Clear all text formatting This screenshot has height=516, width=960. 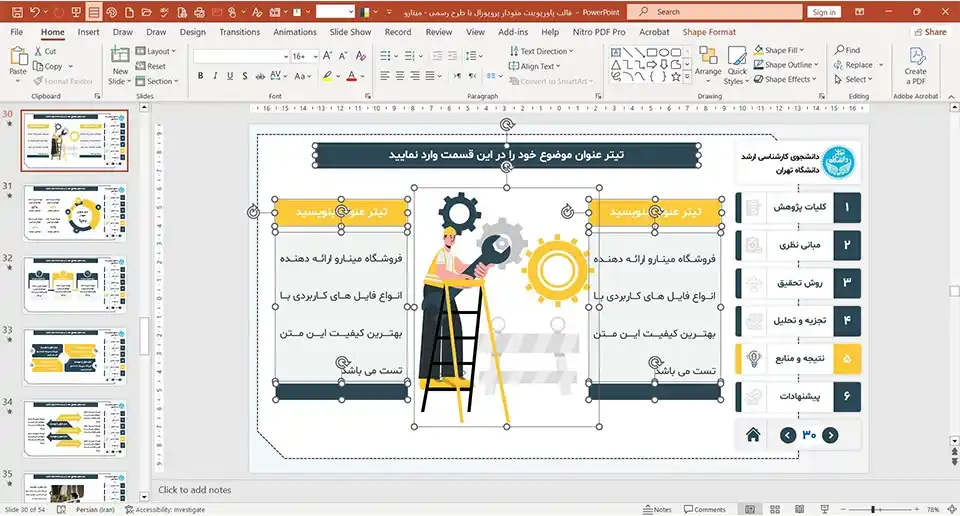tap(361, 56)
